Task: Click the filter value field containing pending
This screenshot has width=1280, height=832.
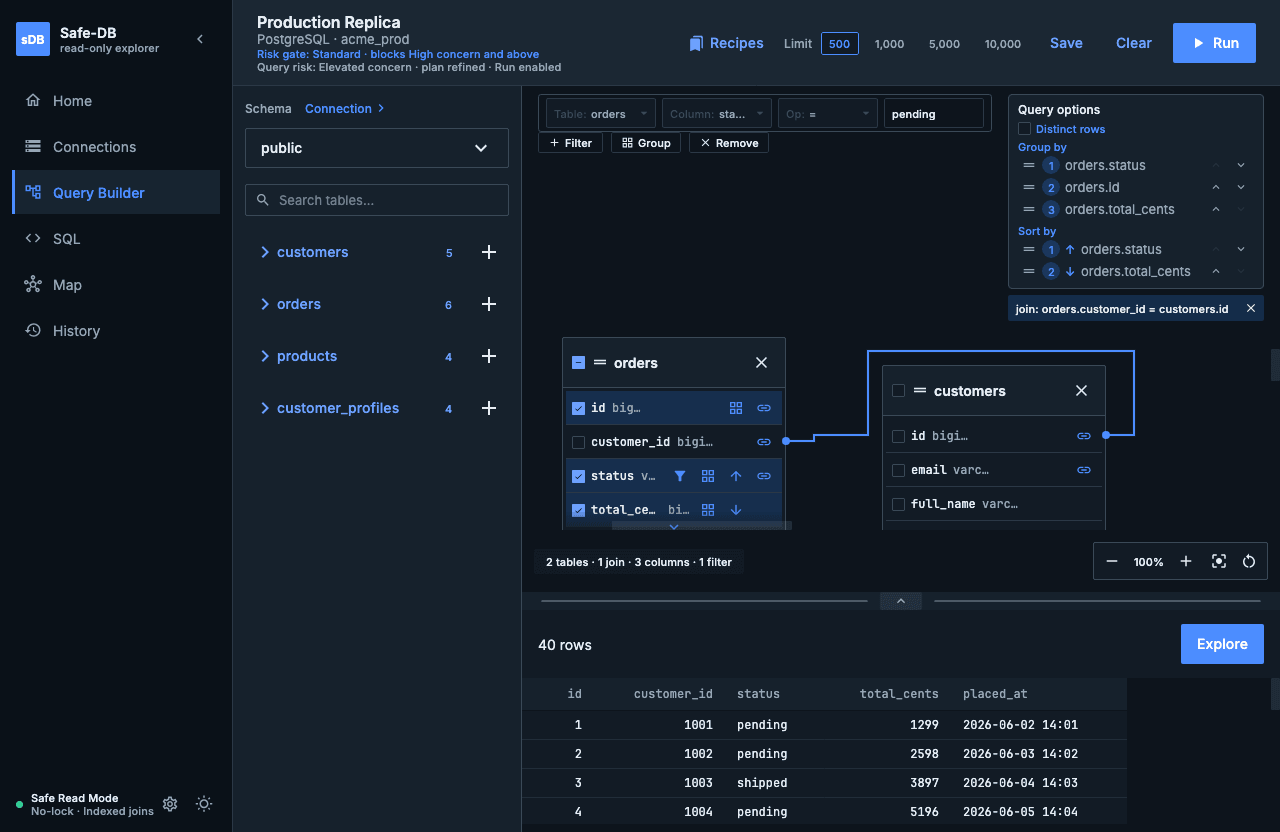Action: point(934,114)
